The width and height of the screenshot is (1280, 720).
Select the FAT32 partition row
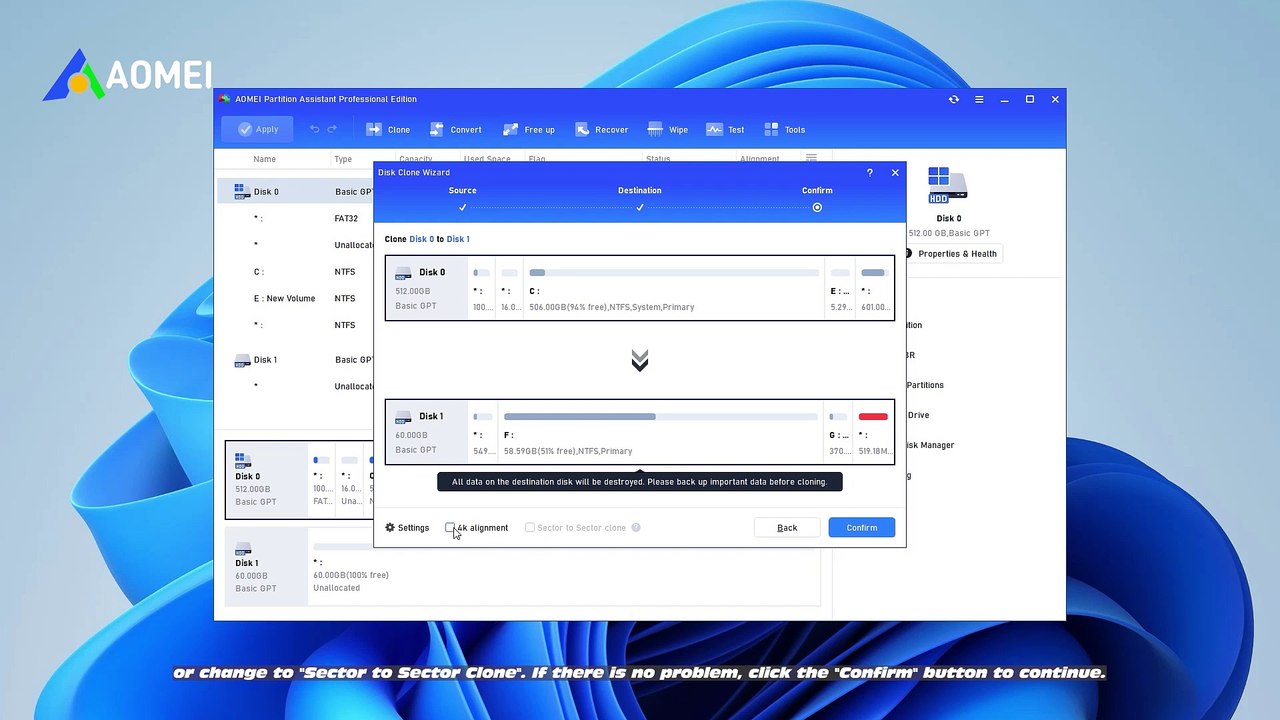pyautogui.click(x=296, y=218)
